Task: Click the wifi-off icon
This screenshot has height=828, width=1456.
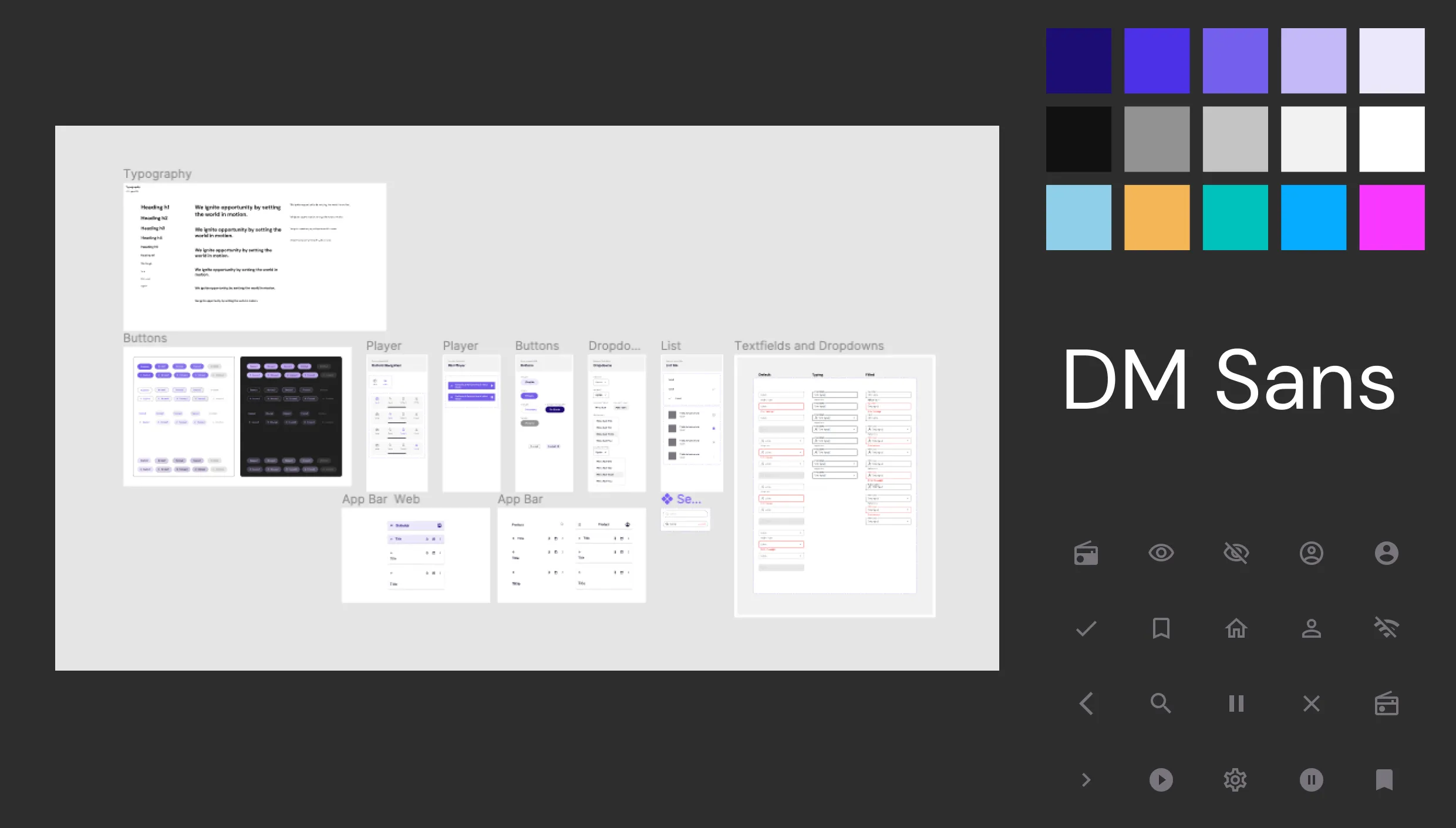Action: point(1386,628)
